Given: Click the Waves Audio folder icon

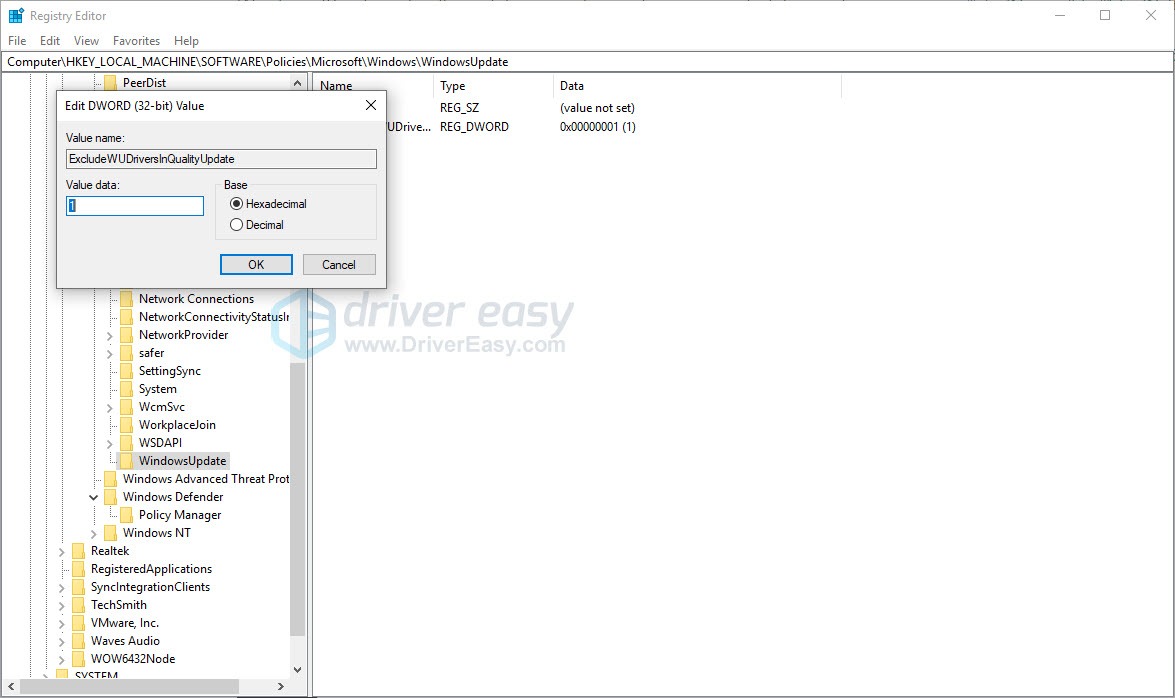Looking at the screenshot, I should (80, 640).
